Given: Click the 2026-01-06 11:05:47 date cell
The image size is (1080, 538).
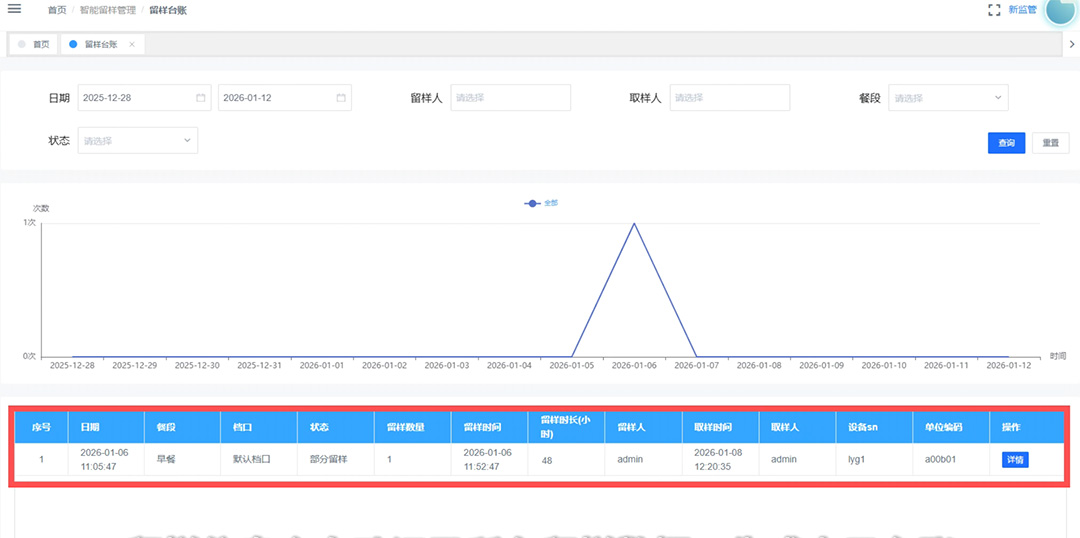Looking at the screenshot, I should point(106,459).
